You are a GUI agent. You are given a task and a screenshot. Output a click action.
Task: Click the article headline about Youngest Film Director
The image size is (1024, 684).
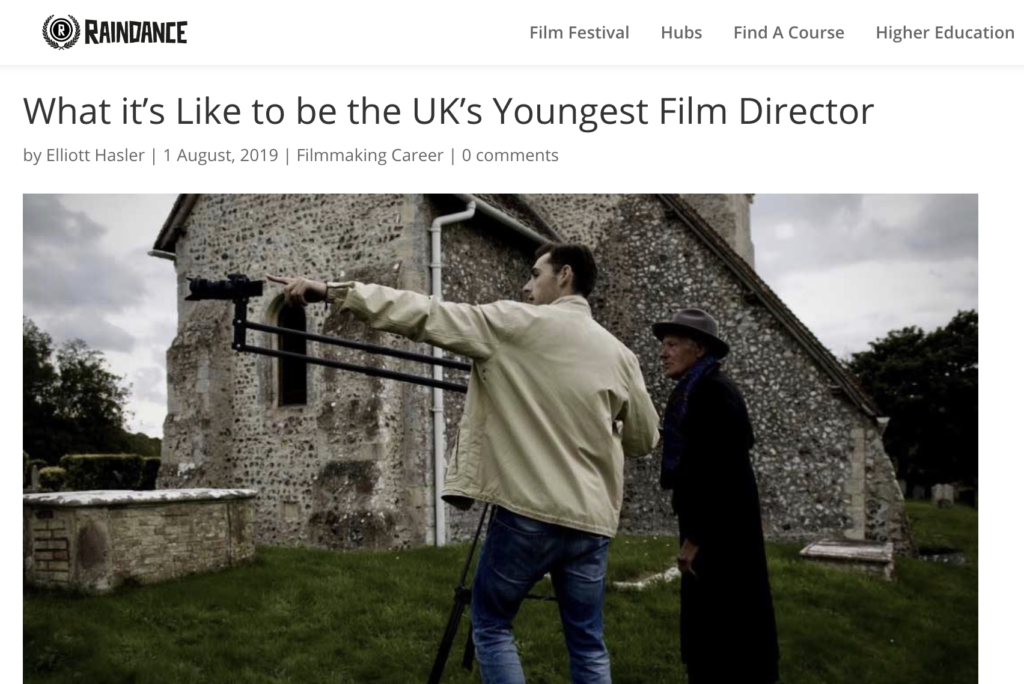(448, 111)
